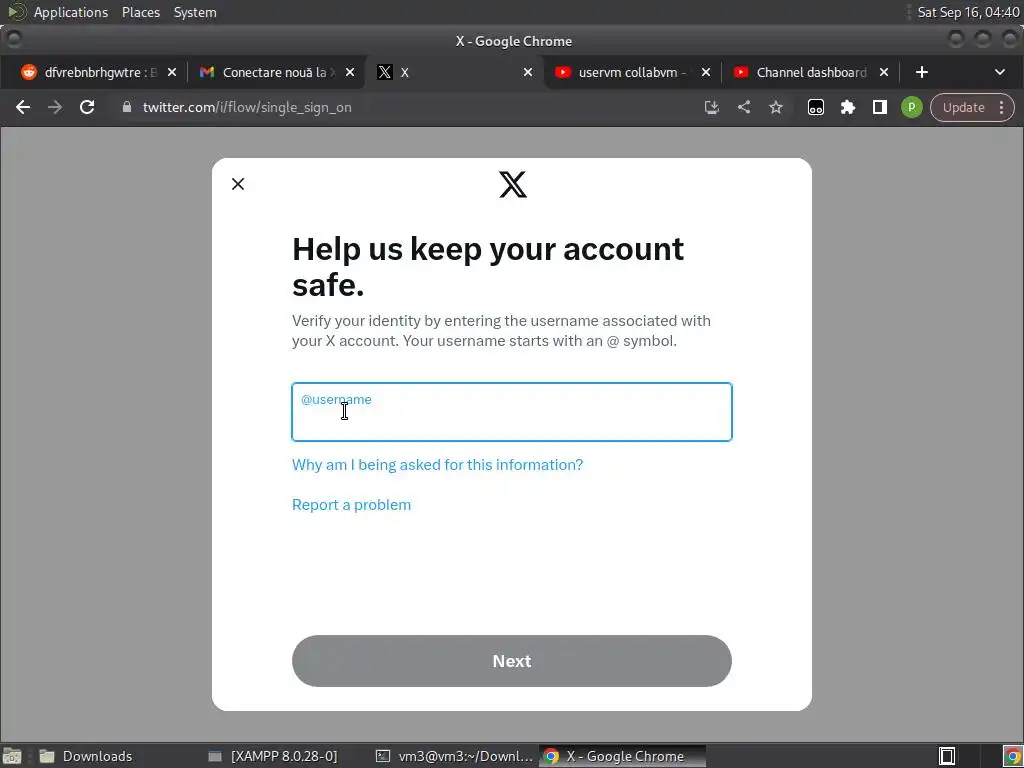Click the share page icon
The image size is (1024, 768).
744,107
